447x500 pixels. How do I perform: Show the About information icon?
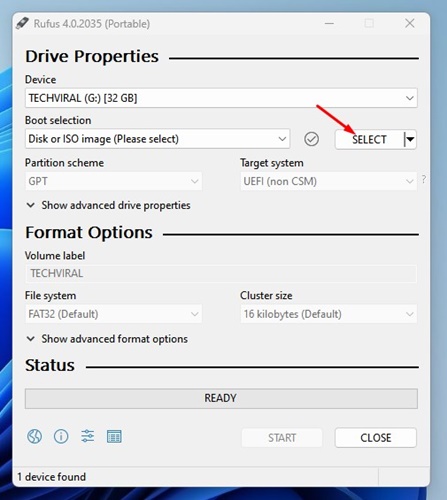tap(61, 436)
